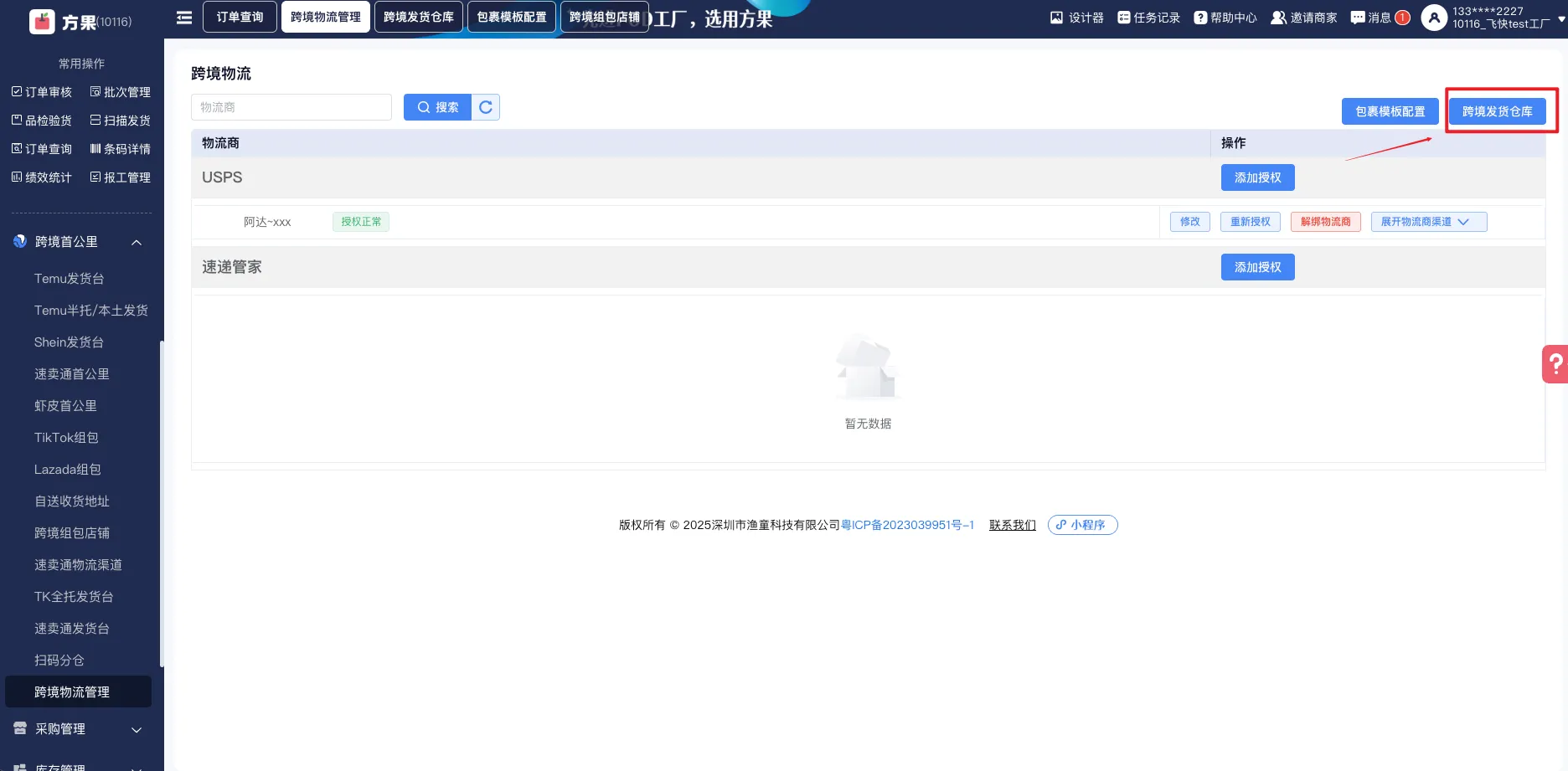Expand 展开物流商渠道 dropdown
The width and height of the screenshot is (1568, 771).
pyautogui.click(x=1429, y=222)
